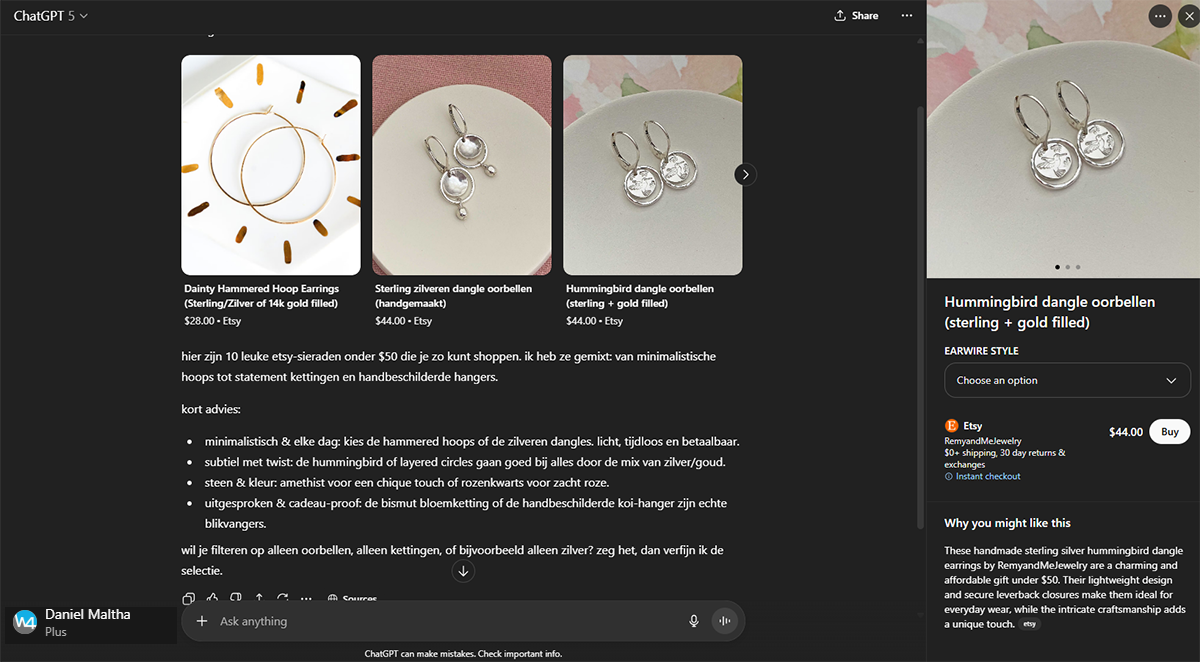Click the Share button at the top
This screenshot has width=1200, height=662.
[857, 15]
